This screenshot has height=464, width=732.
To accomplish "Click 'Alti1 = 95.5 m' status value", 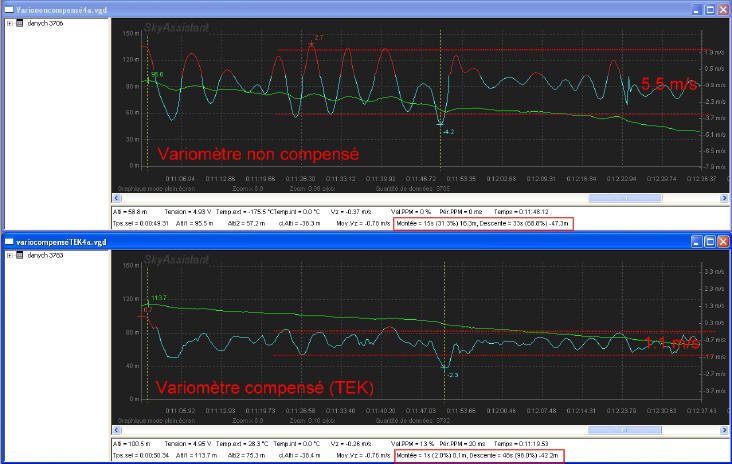I will tap(194, 224).
